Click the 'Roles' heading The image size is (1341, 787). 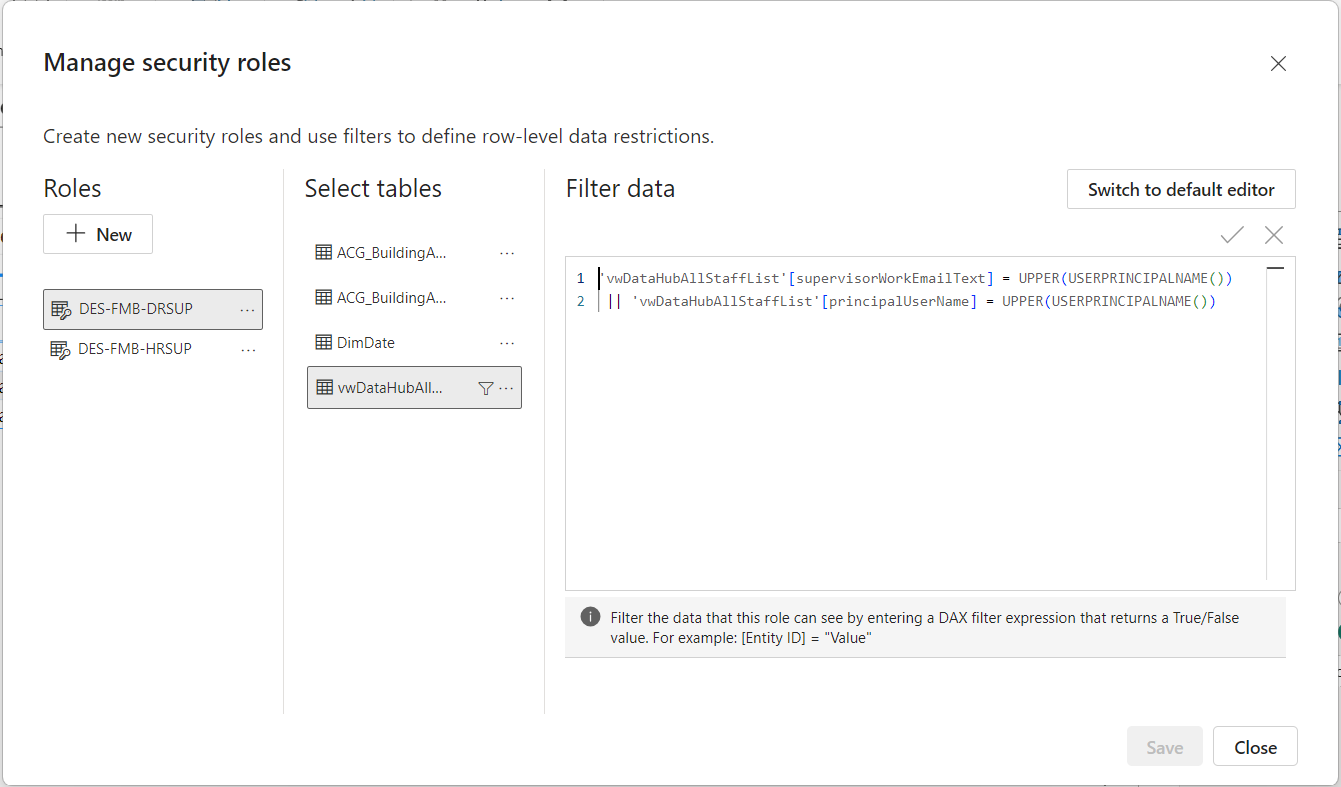(x=72, y=188)
